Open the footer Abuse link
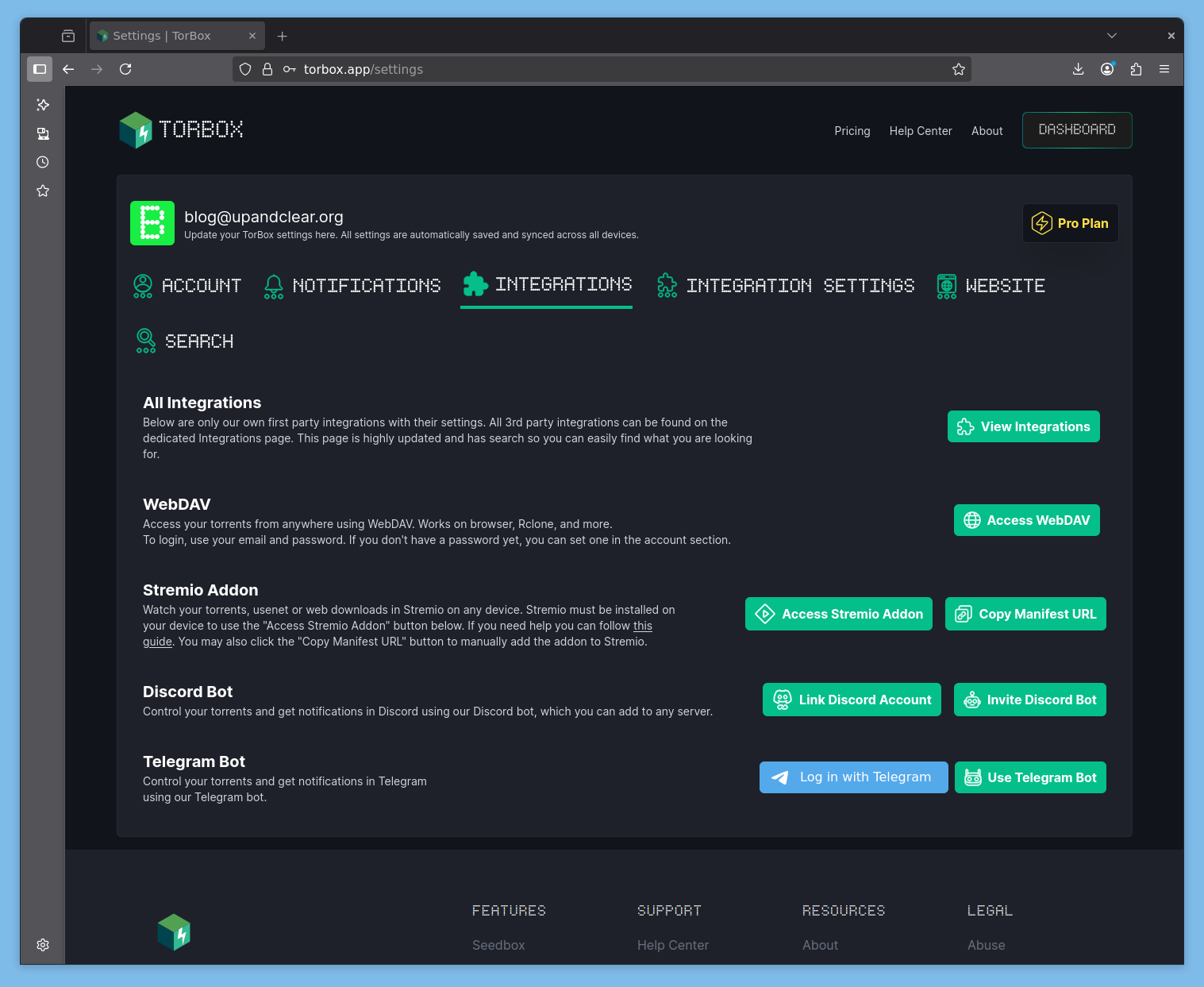Image resolution: width=1204 pixels, height=987 pixels. [986, 945]
